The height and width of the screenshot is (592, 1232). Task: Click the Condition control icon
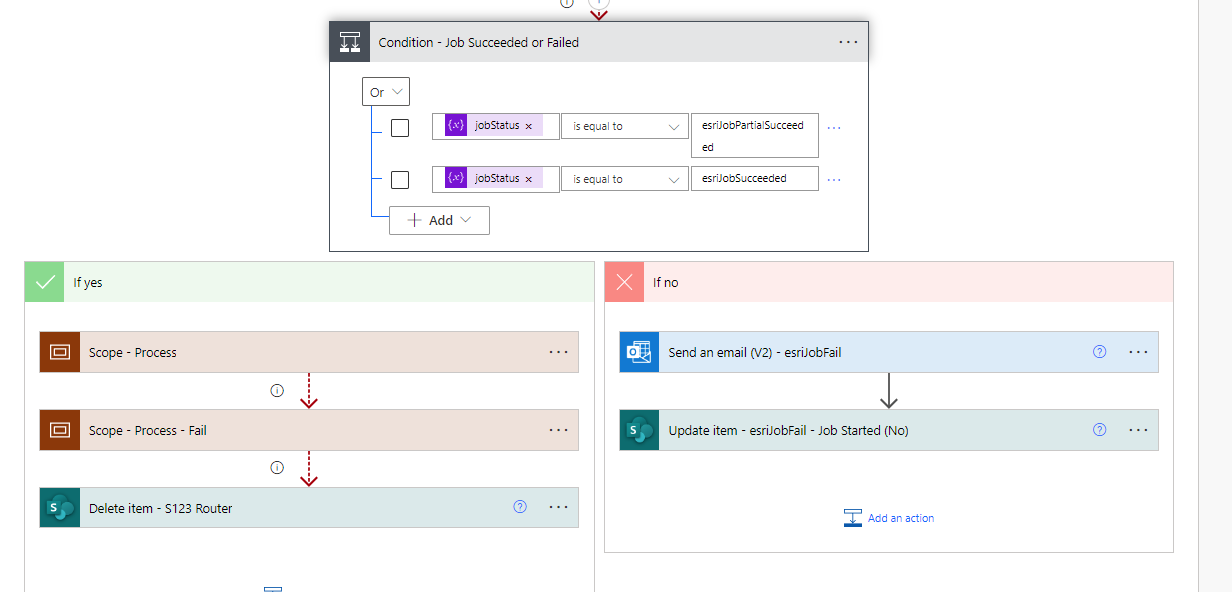click(350, 43)
